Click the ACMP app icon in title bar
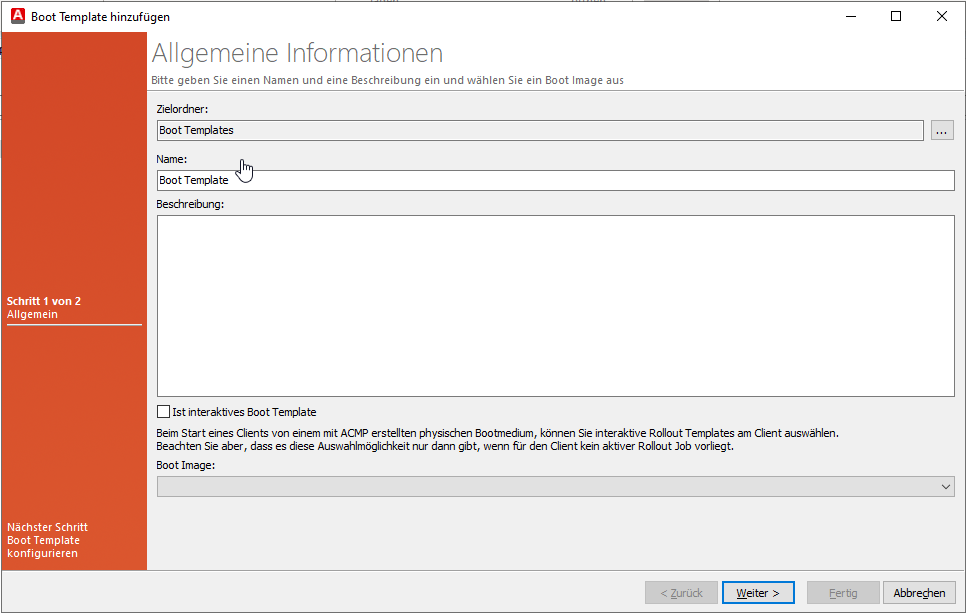Image resolution: width=966 pixels, height=614 pixels. [18, 16]
